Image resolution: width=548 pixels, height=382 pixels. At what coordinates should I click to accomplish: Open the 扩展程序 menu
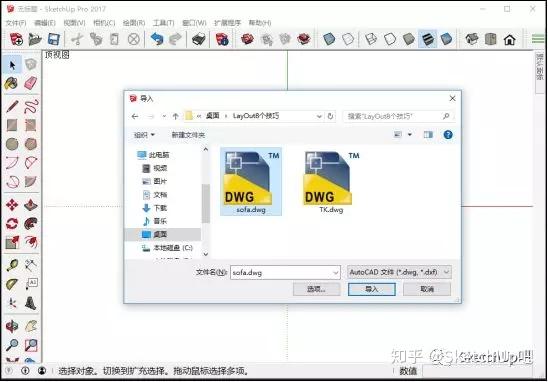click(x=227, y=23)
